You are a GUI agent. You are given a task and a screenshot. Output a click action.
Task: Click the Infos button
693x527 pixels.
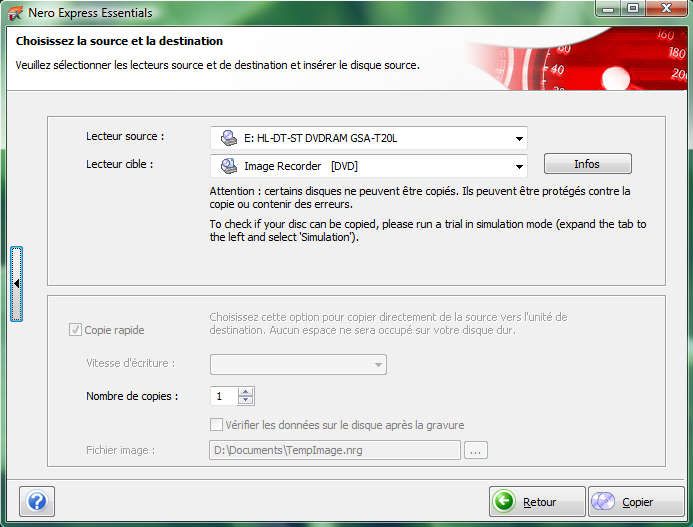click(x=587, y=164)
